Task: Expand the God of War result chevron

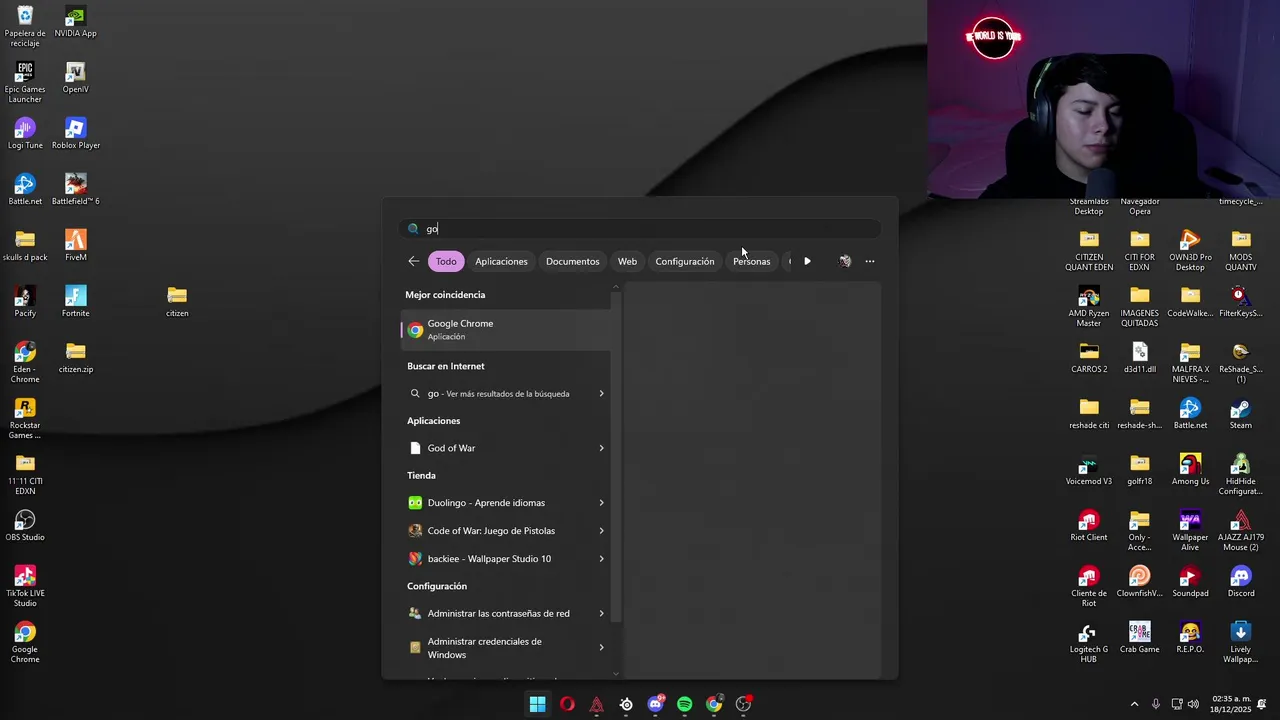Action: tap(601, 448)
